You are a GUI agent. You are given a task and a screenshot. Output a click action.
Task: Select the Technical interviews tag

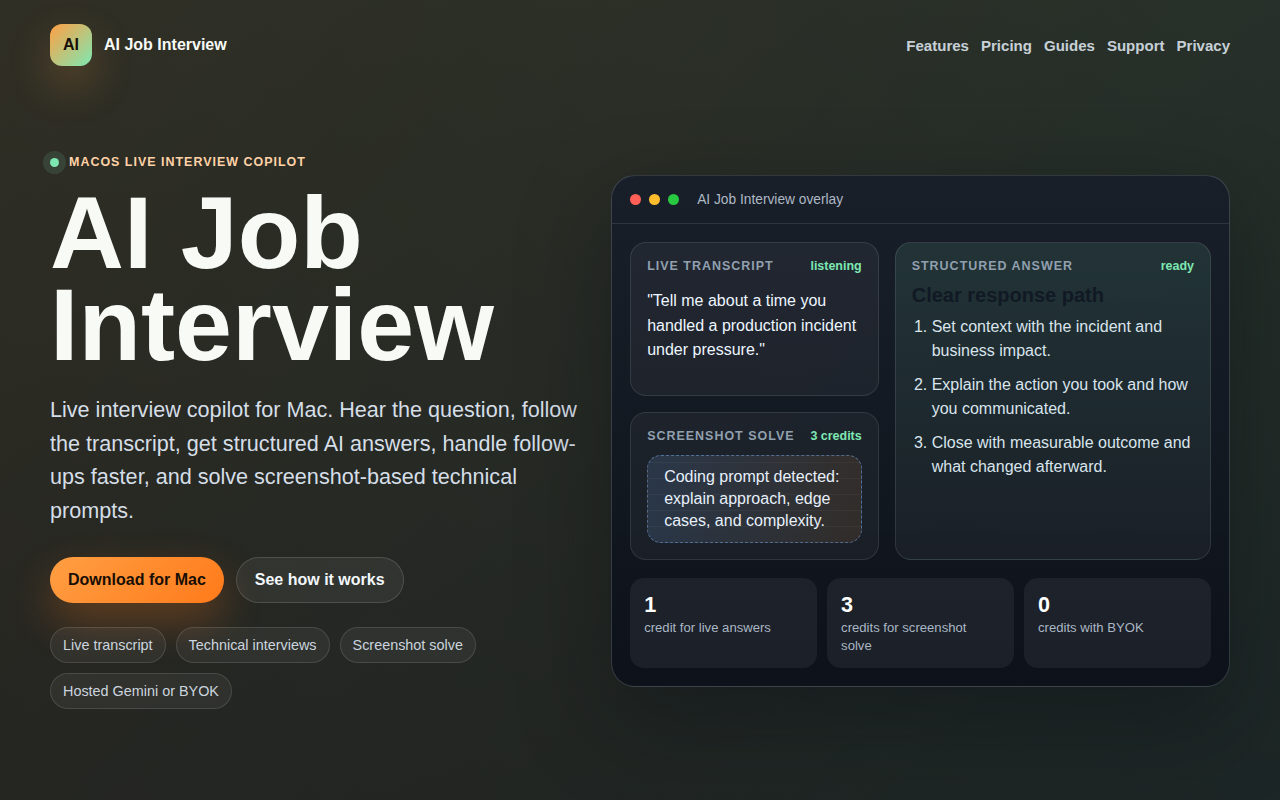[x=253, y=645]
